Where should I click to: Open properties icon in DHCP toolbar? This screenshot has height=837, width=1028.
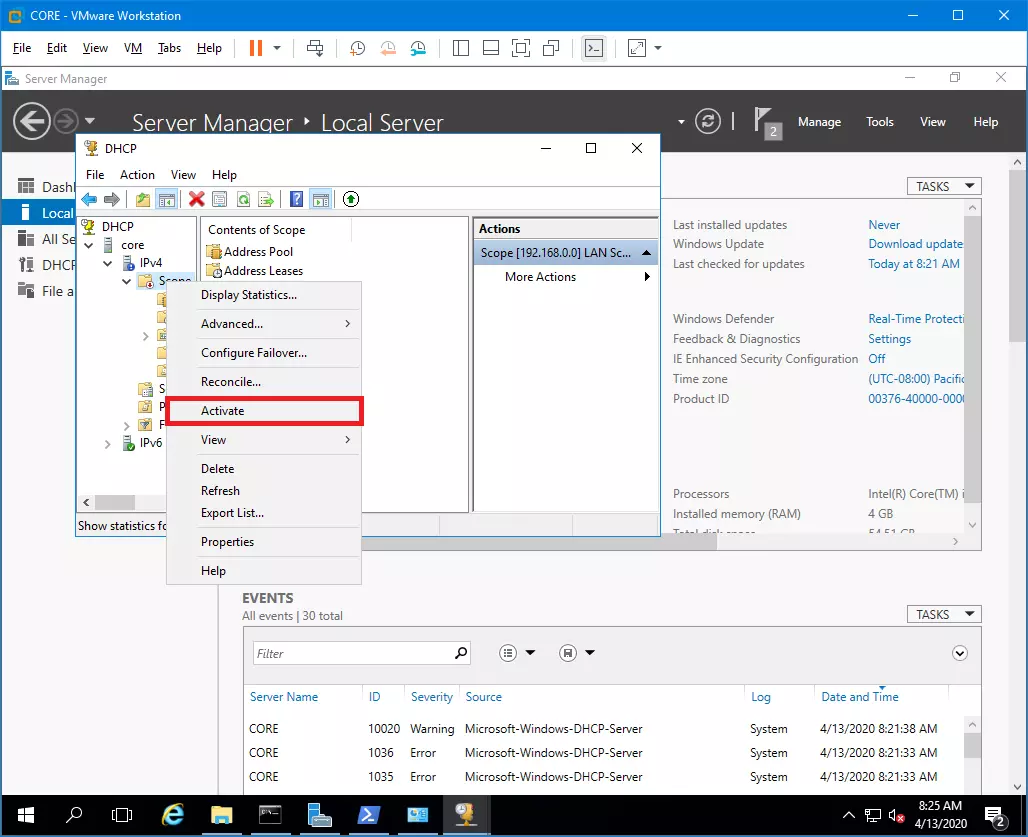(220, 199)
